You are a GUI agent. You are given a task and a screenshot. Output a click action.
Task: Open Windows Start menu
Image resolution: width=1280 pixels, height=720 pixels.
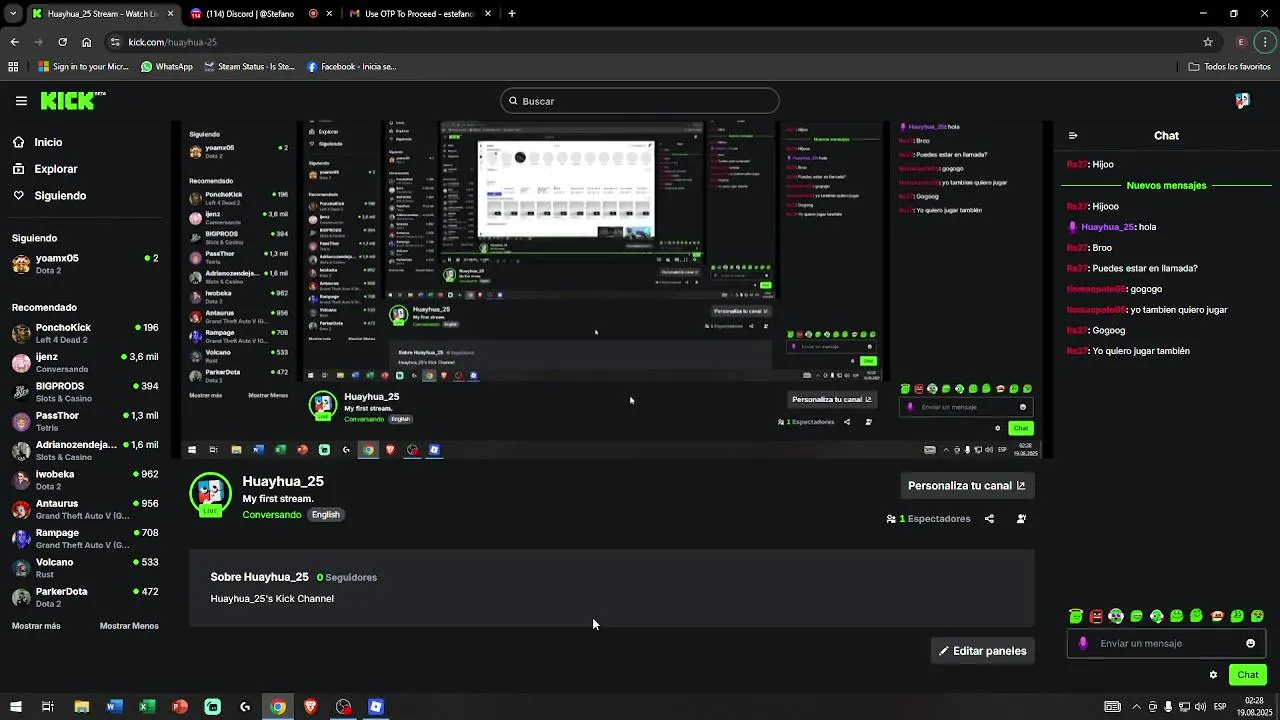click(x=14, y=707)
